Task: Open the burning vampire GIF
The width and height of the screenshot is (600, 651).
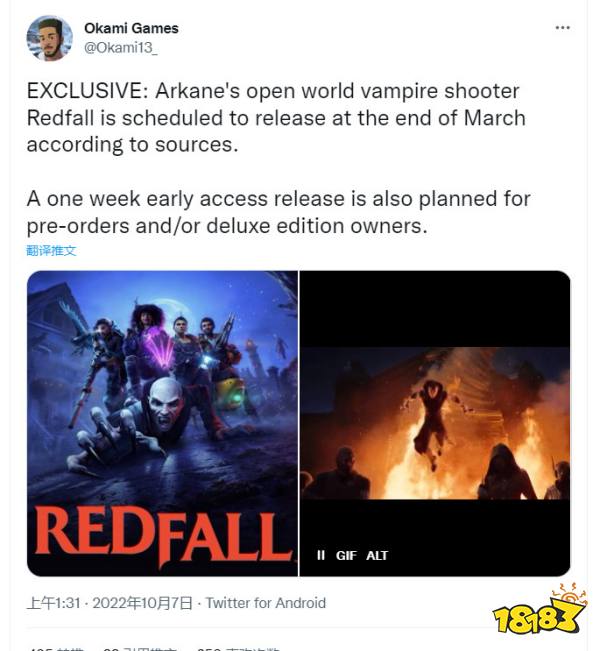Action: [x=435, y=423]
